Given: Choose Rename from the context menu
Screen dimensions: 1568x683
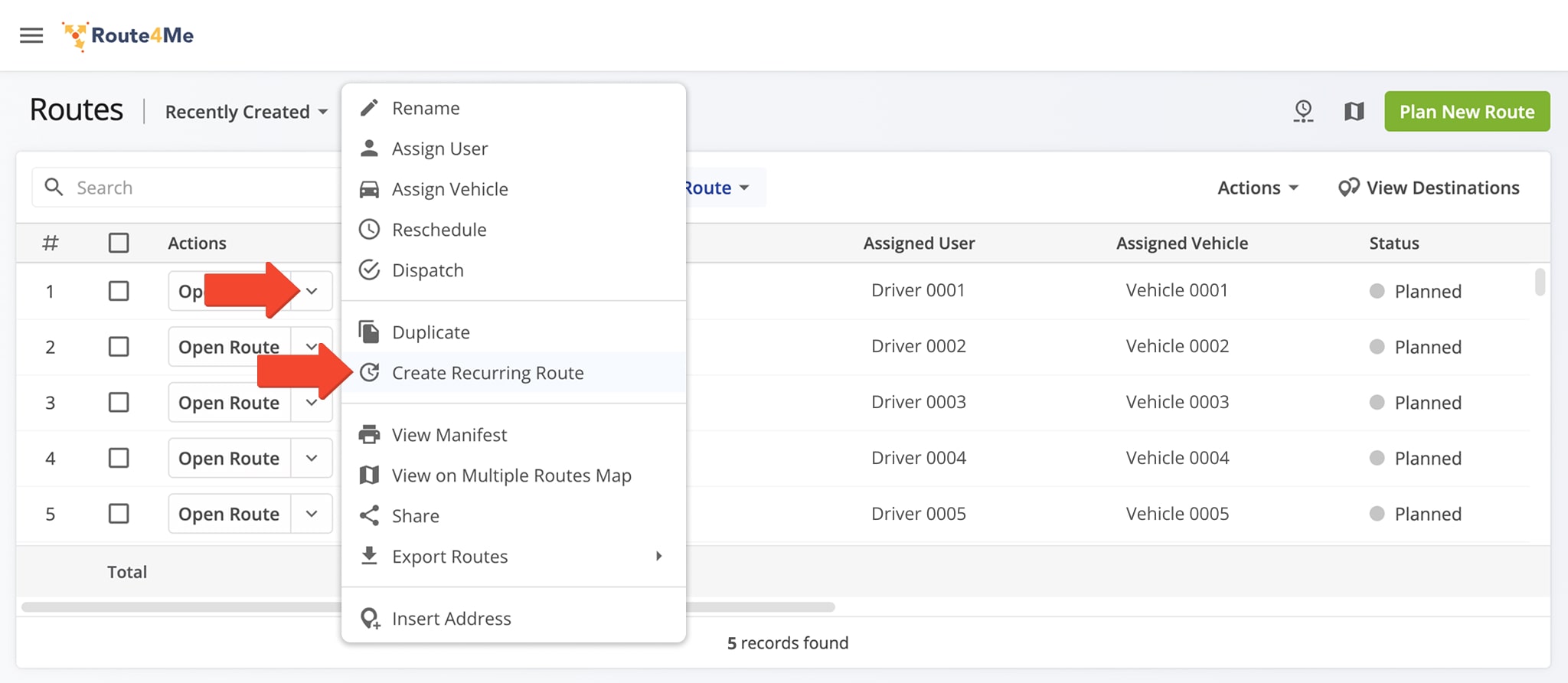Looking at the screenshot, I should pyautogui.click(x=513, y=108).
